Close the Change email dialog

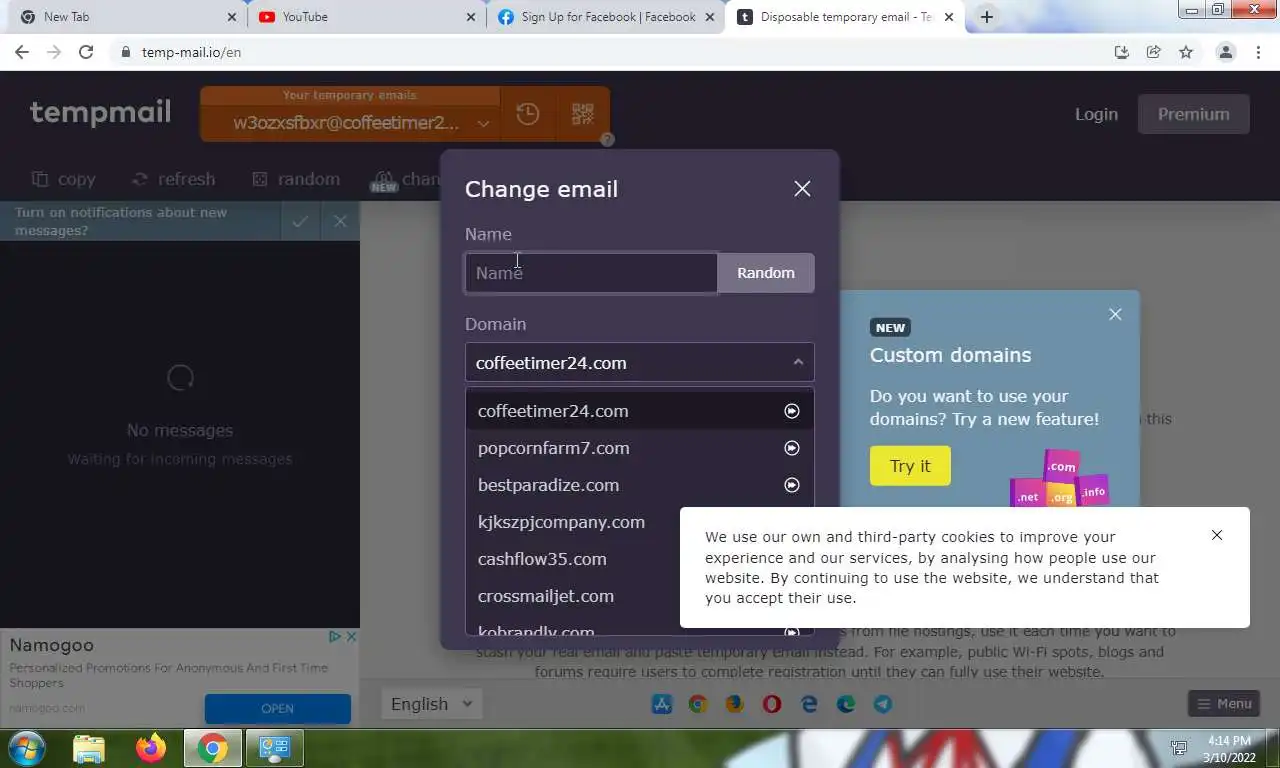(802, 189)
